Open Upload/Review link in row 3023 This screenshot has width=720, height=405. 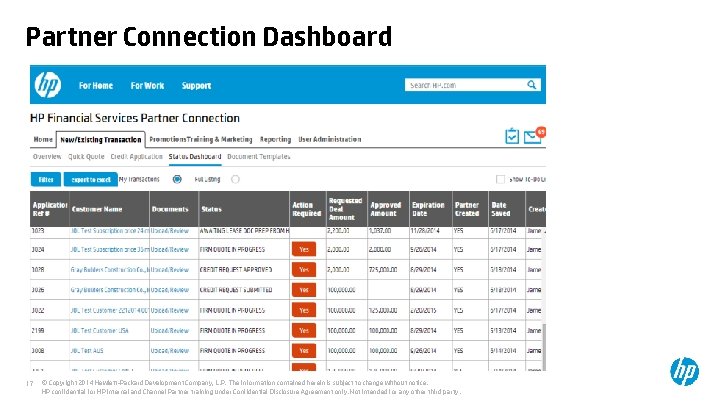point(170,231)
